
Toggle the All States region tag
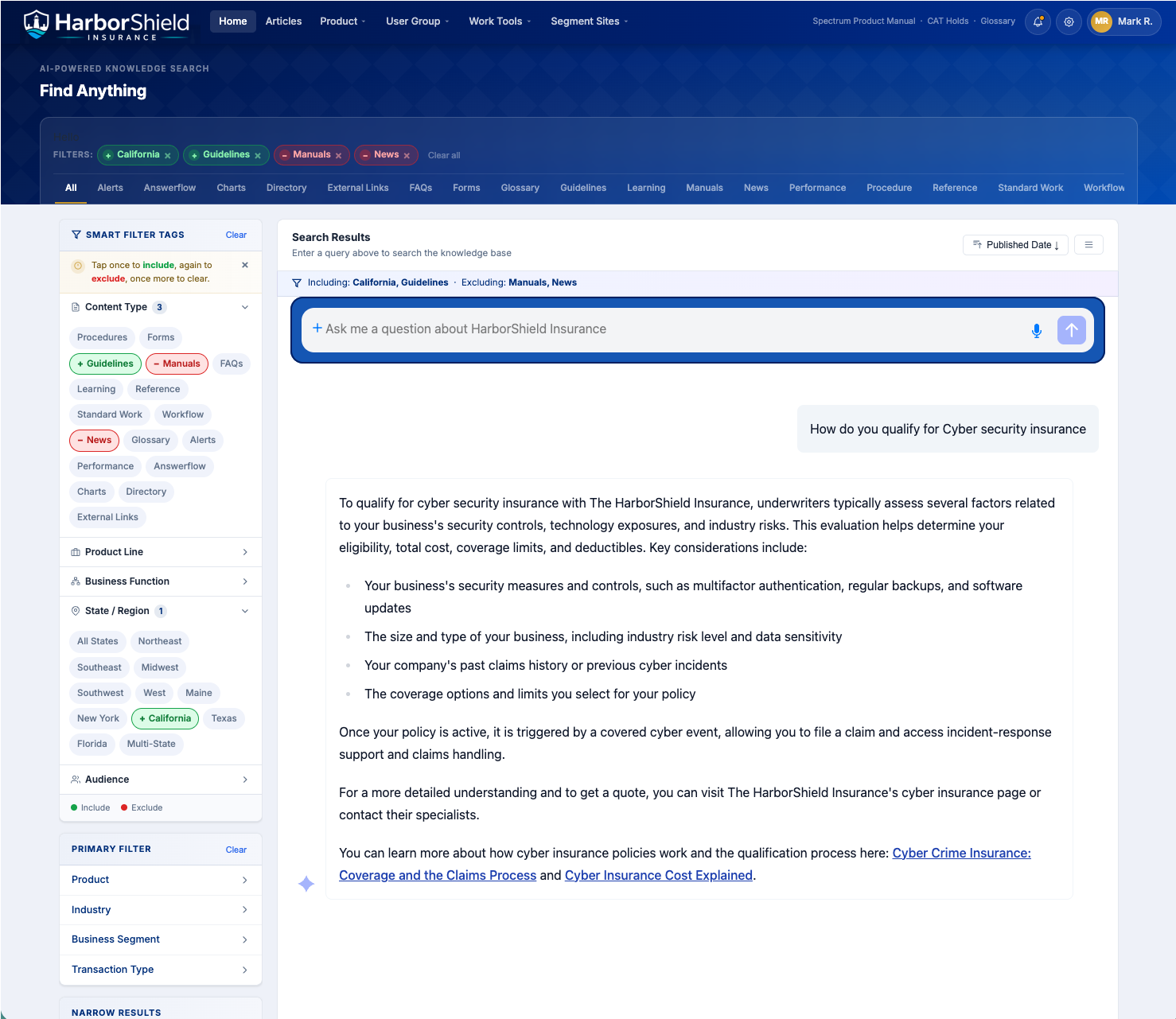97,641
